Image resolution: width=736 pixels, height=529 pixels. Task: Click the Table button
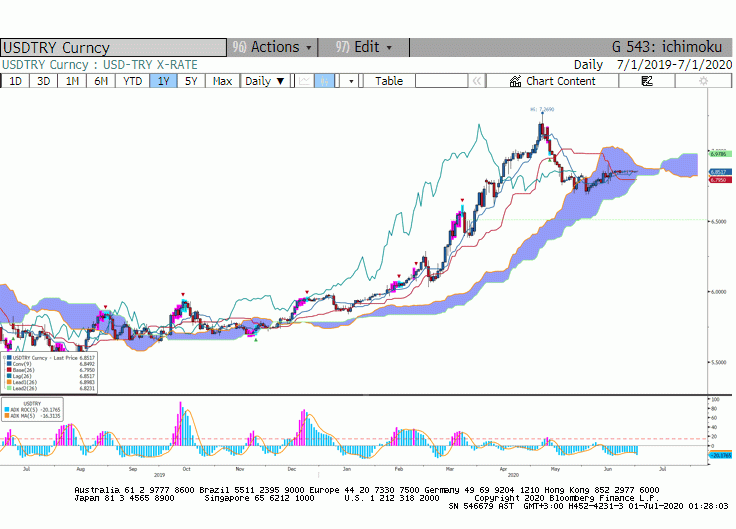[x=389, y=81]
